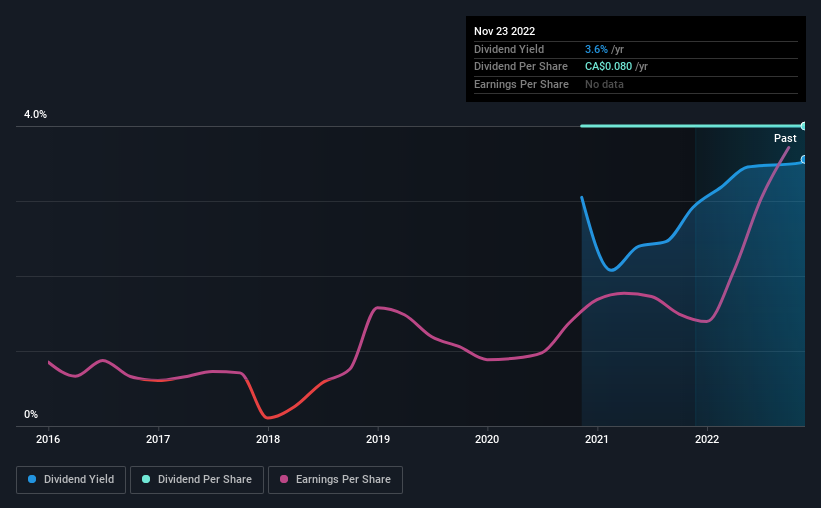Click the teal Dividend Per Share legend dot
Screen dimensions: 821x508
pyautogui.click(x=147, y=480)
